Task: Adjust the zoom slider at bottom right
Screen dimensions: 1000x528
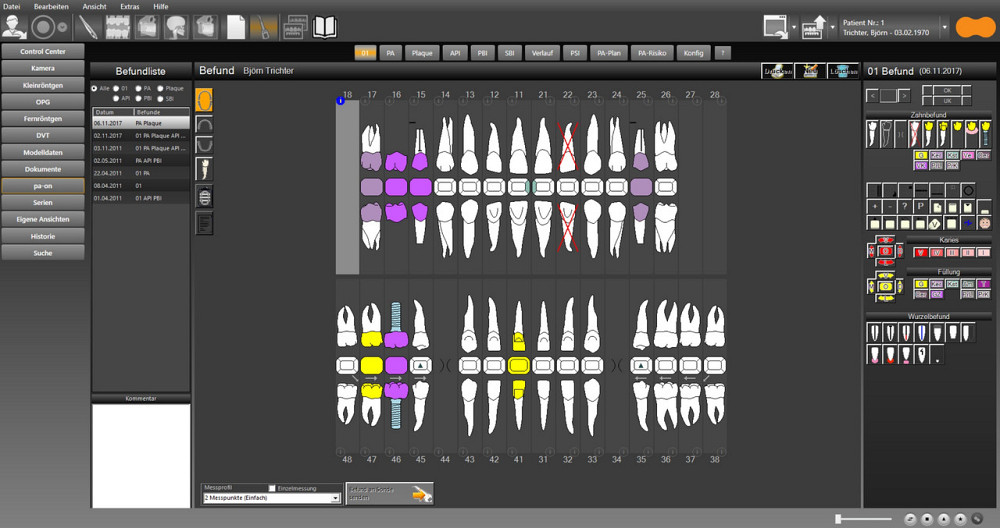Action: (838, 519)
